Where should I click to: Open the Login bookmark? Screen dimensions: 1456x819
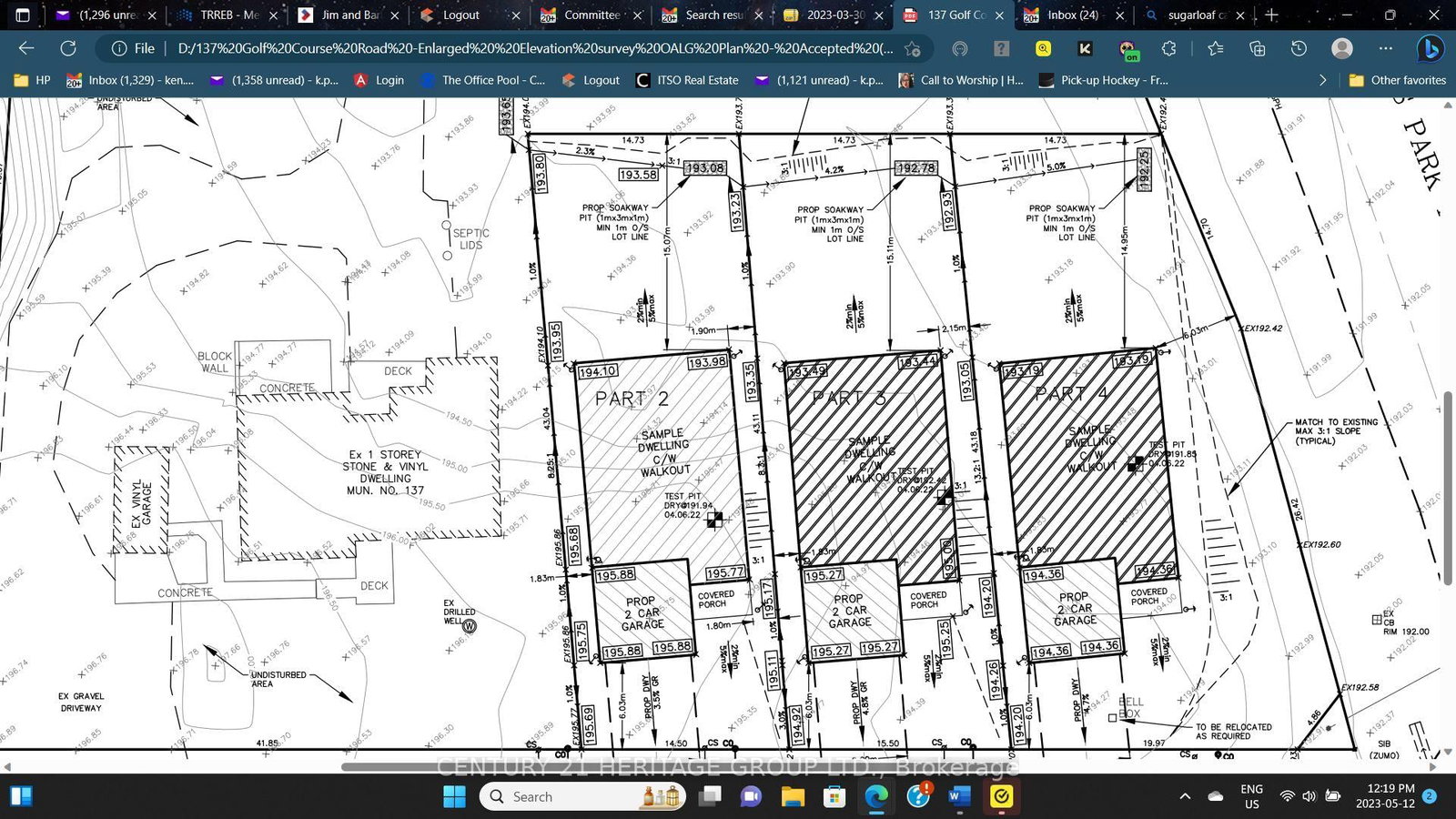click(379, 80)
